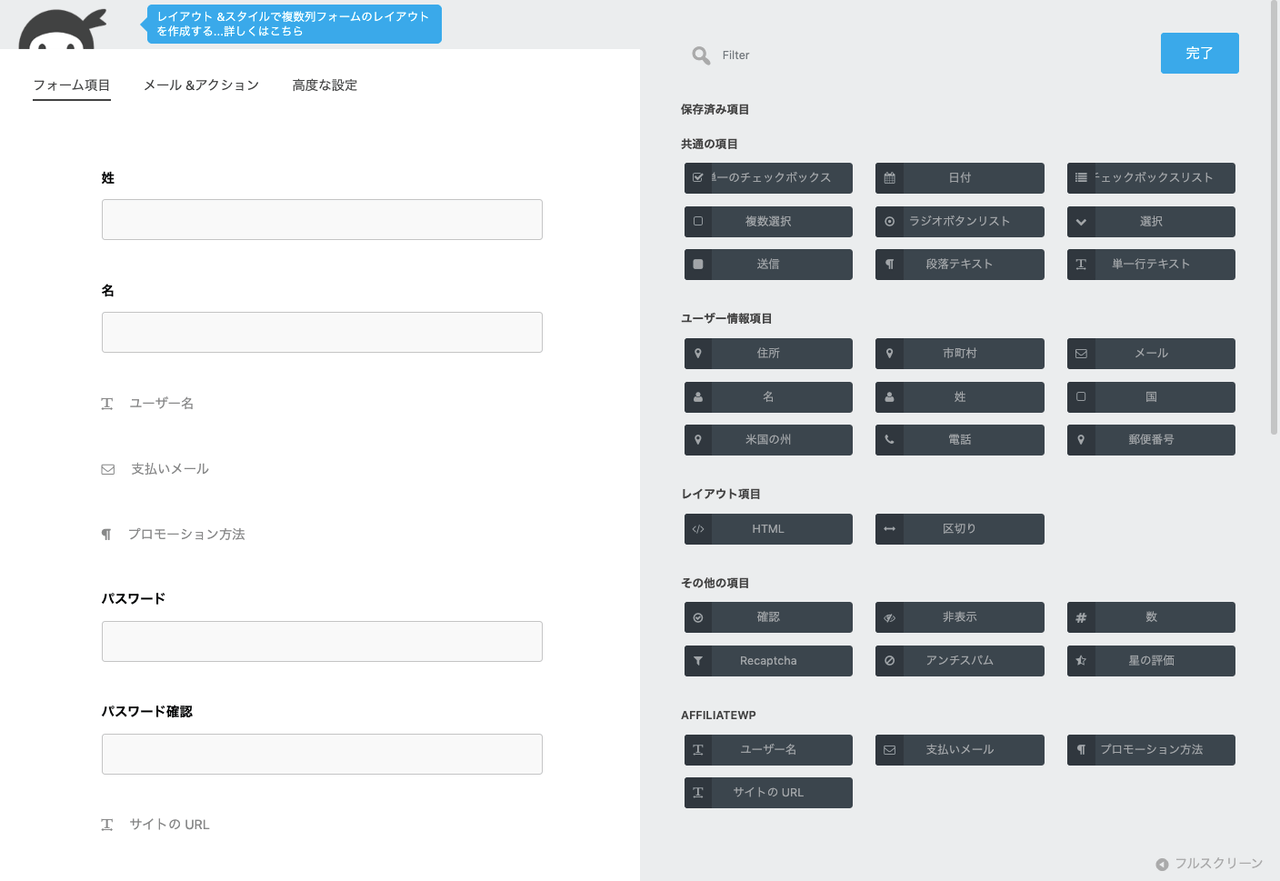This screenshot has width=1280, height=881.
Task: Add the 米国の州 field
Action: click(x=768, y=440)
